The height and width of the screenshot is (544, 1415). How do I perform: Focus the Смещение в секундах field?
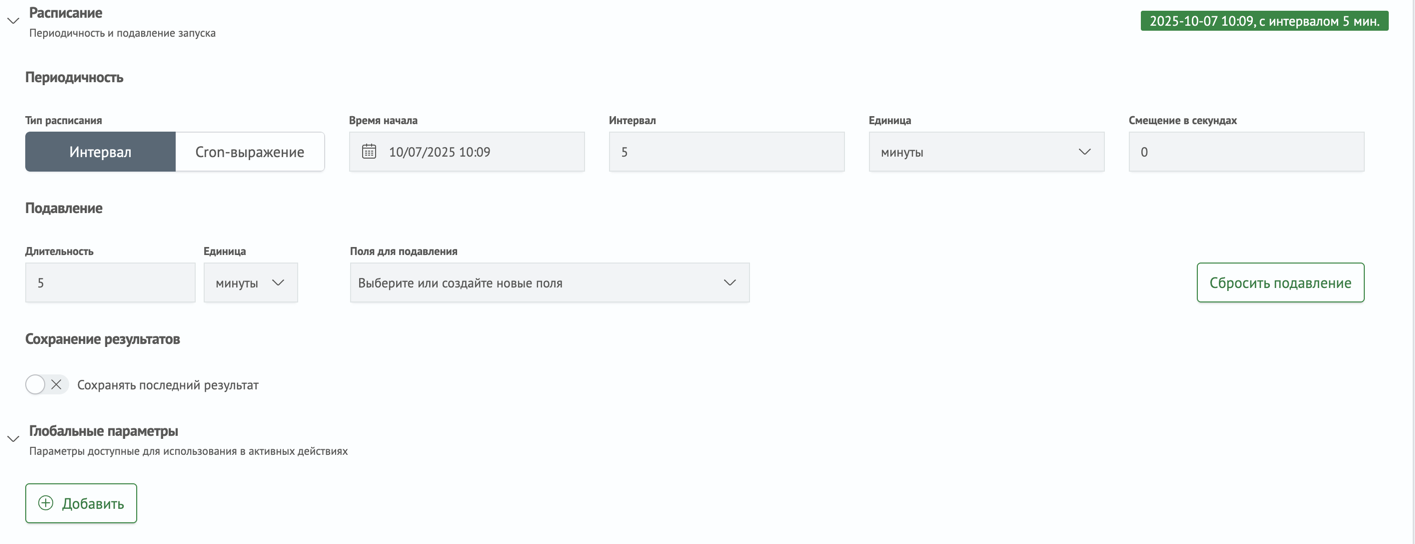tap(1245, 152)
